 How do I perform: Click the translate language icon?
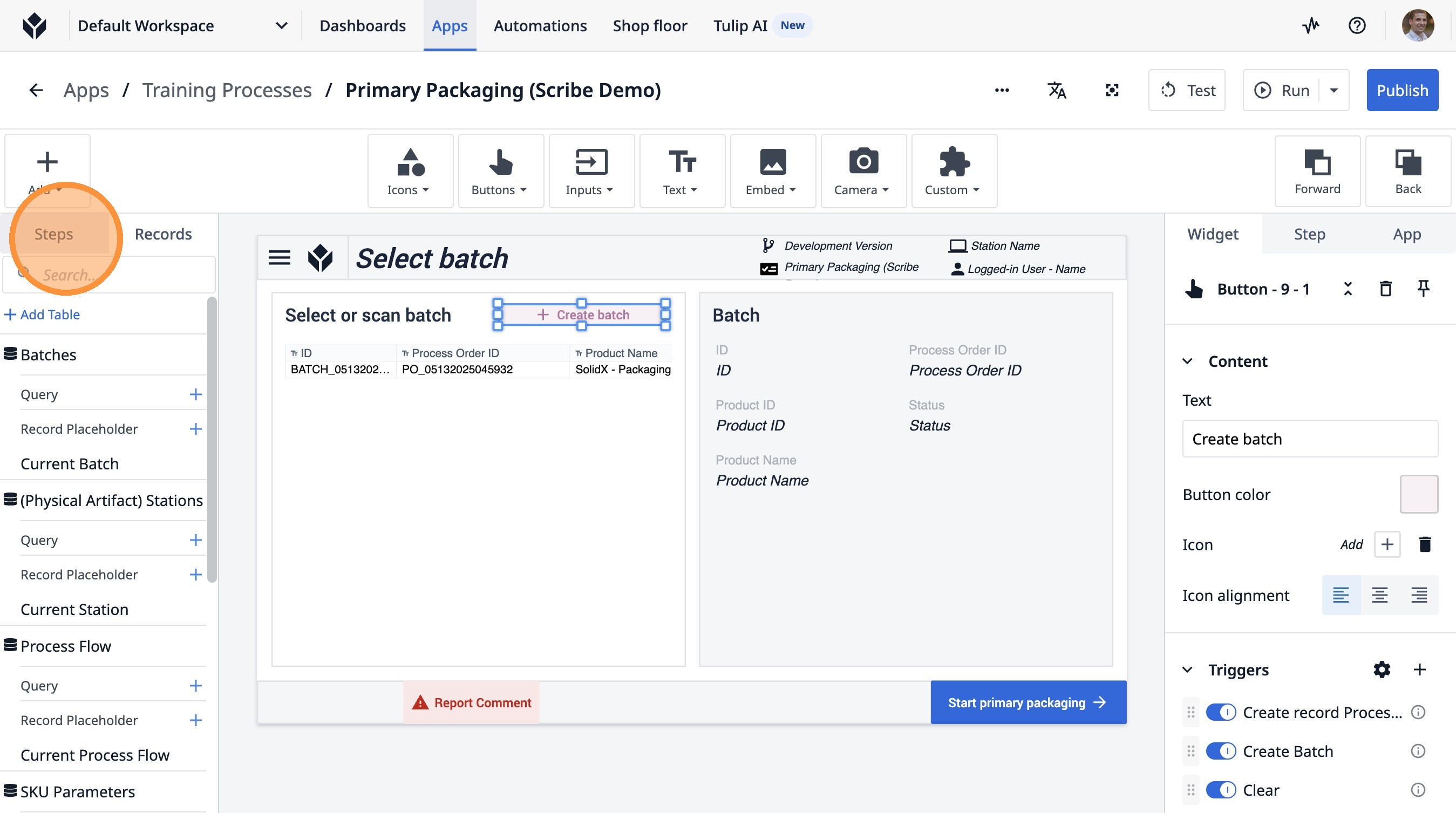tap(1057, 91)
